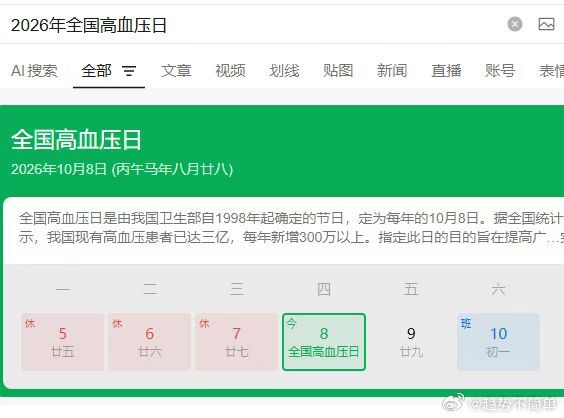Viewport: 564px width, 418px height.
Task: Go to the 账号 tab
Action: (500, 71)
